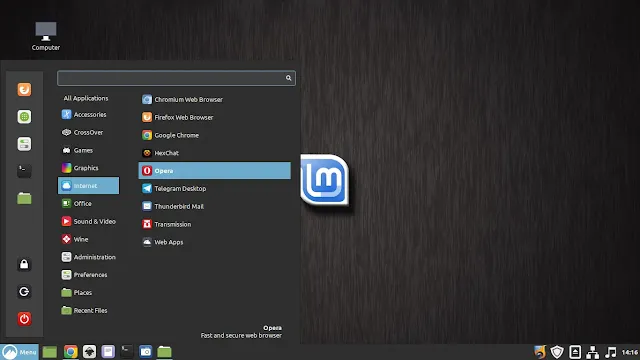Click the Logout icon in the sidebar
640x360 pixels.
click(24, 291)
